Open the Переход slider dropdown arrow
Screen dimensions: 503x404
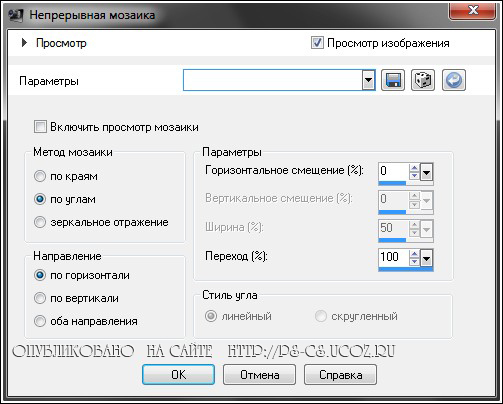pos(426,258)
